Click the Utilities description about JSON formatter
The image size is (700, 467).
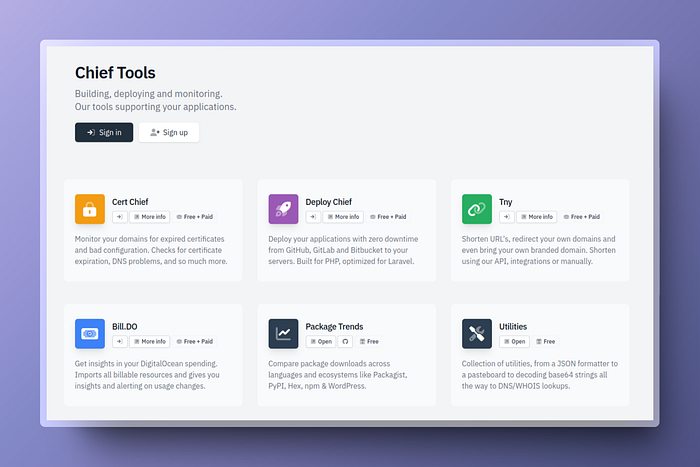pyautogui.click(x=540, y=375)
